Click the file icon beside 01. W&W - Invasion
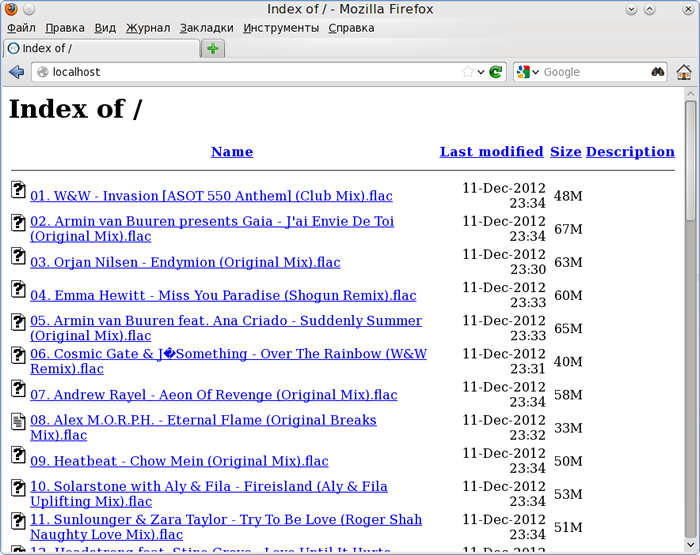The image size is (700, 555). click(18, 189)
